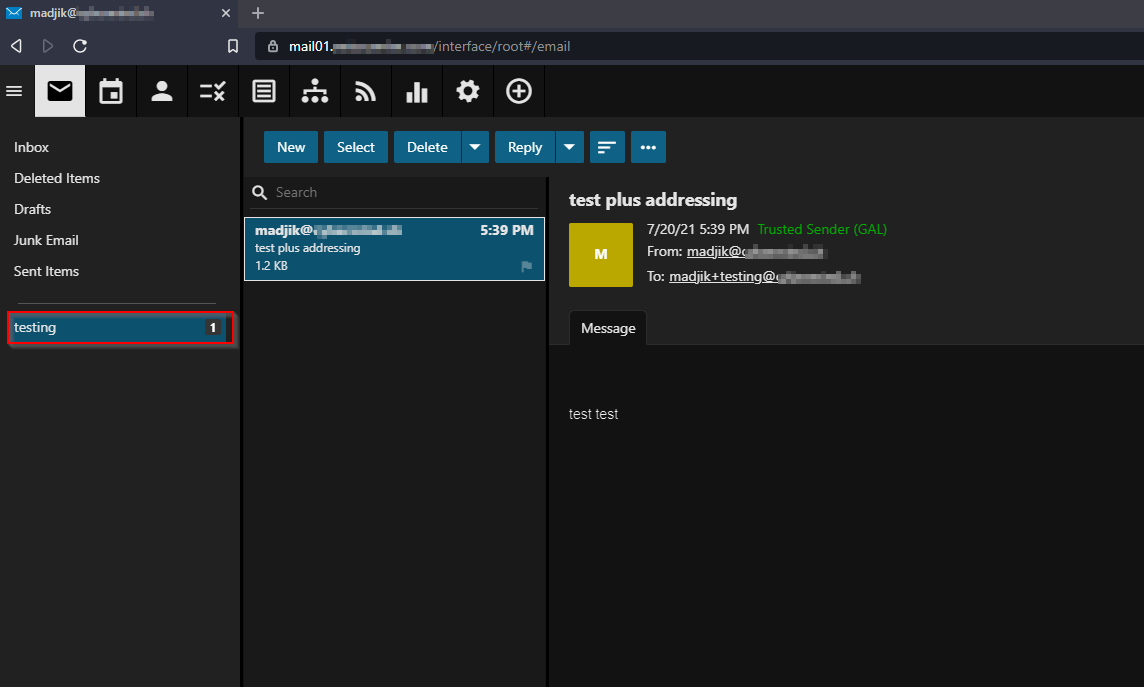Click the New button
1144x687 pixels.
(x=291, y=147)
